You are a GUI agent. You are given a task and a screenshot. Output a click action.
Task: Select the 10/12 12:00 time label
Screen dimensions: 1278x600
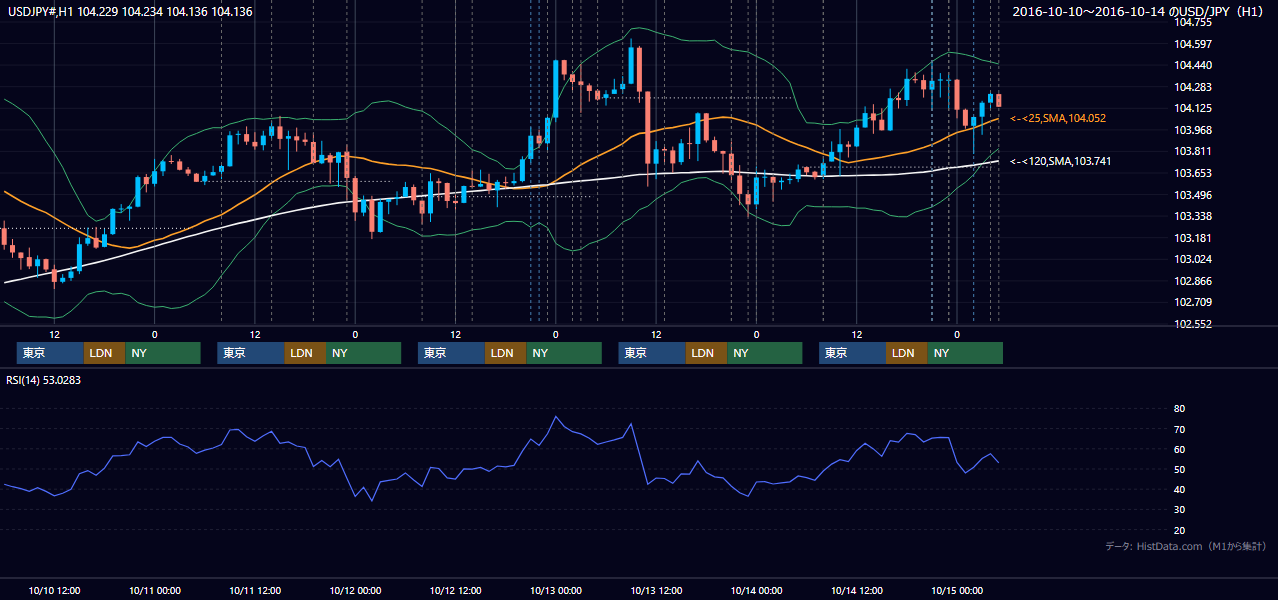[456, 590]
